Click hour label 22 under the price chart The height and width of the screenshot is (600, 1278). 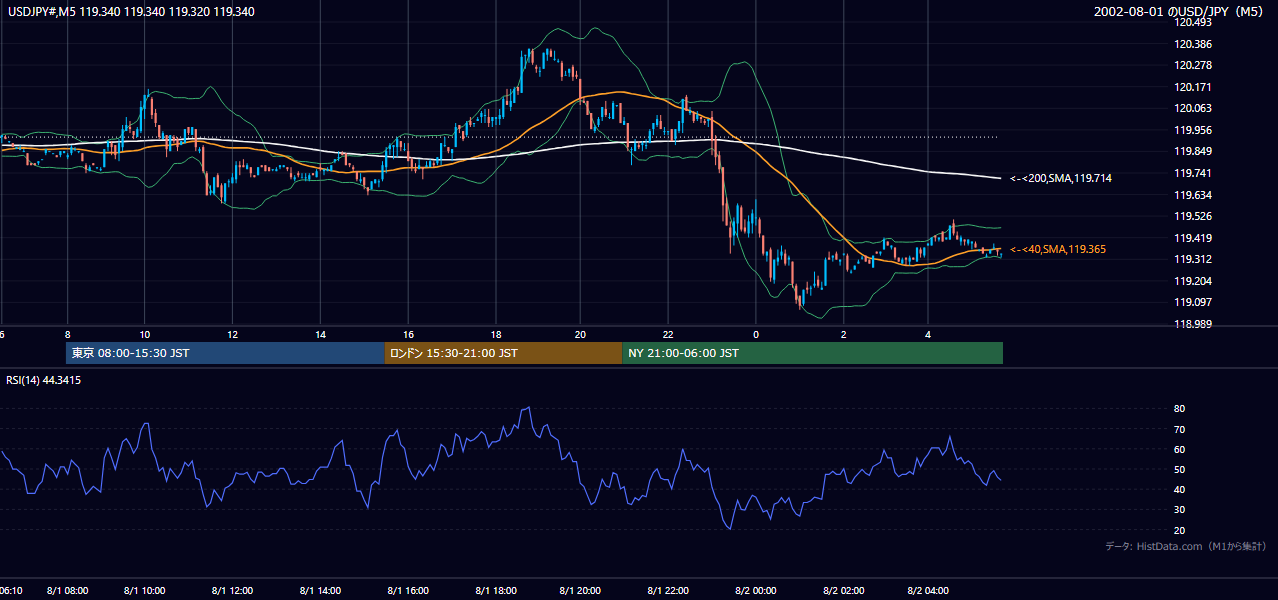tap(668, 334)
